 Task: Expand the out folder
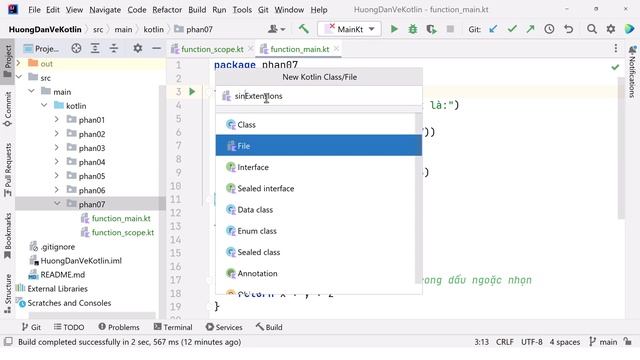click(18, 63)
